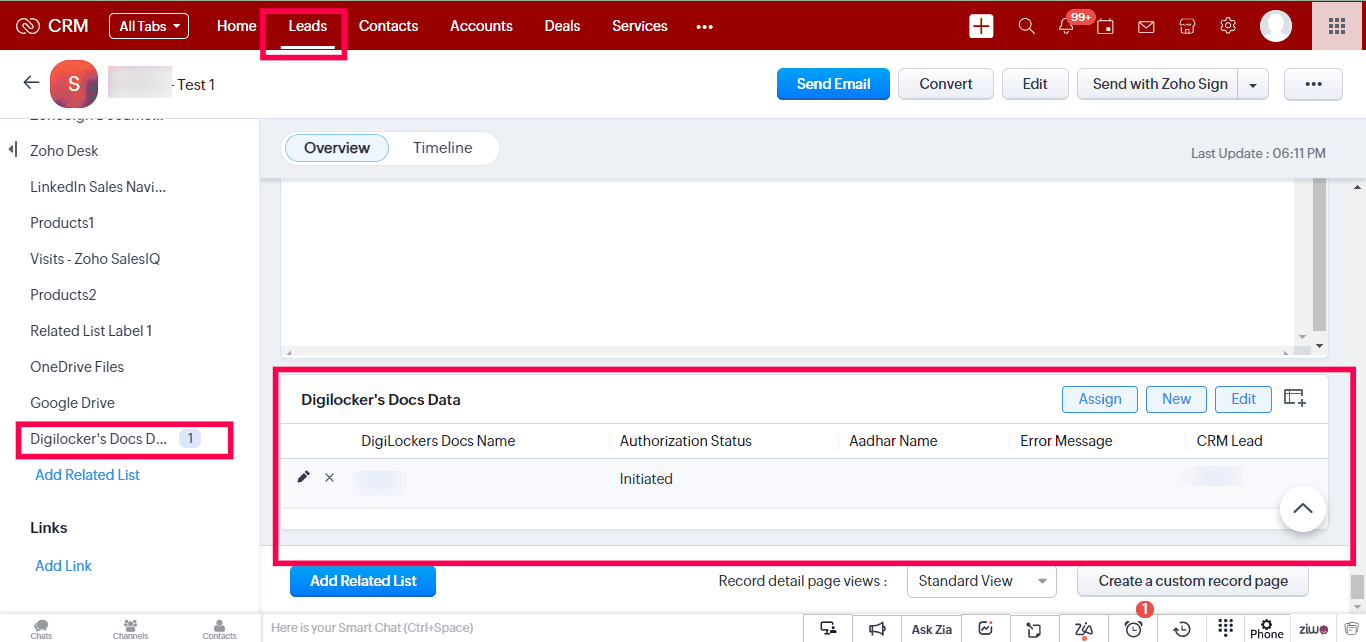Select the Overview view toggle
This screenshot has width=1366, height=642.
point(337,148)
